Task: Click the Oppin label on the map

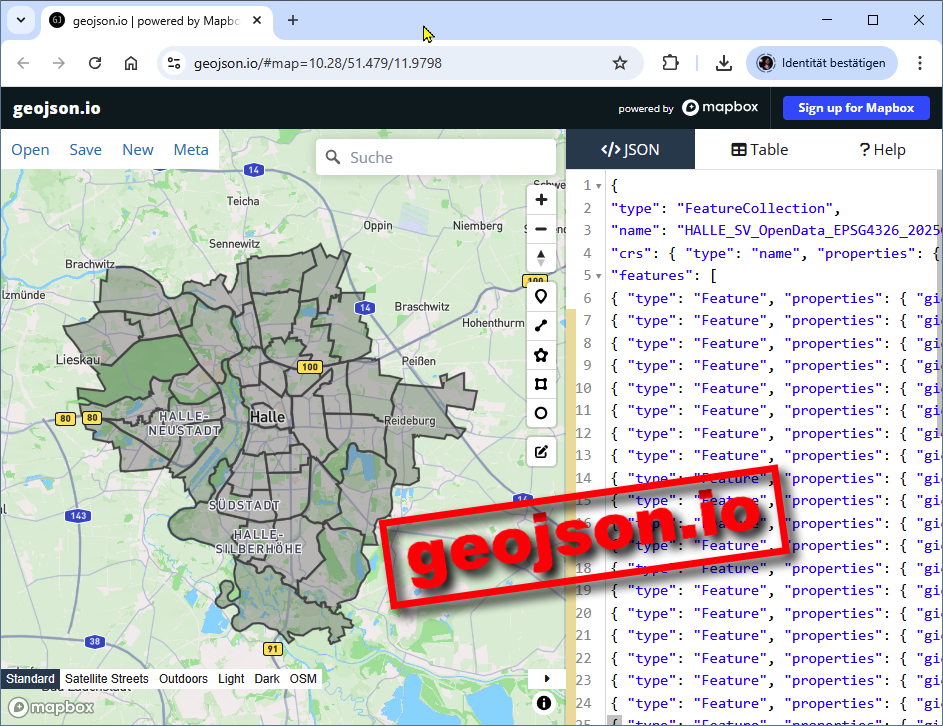Action: [378, 226]
